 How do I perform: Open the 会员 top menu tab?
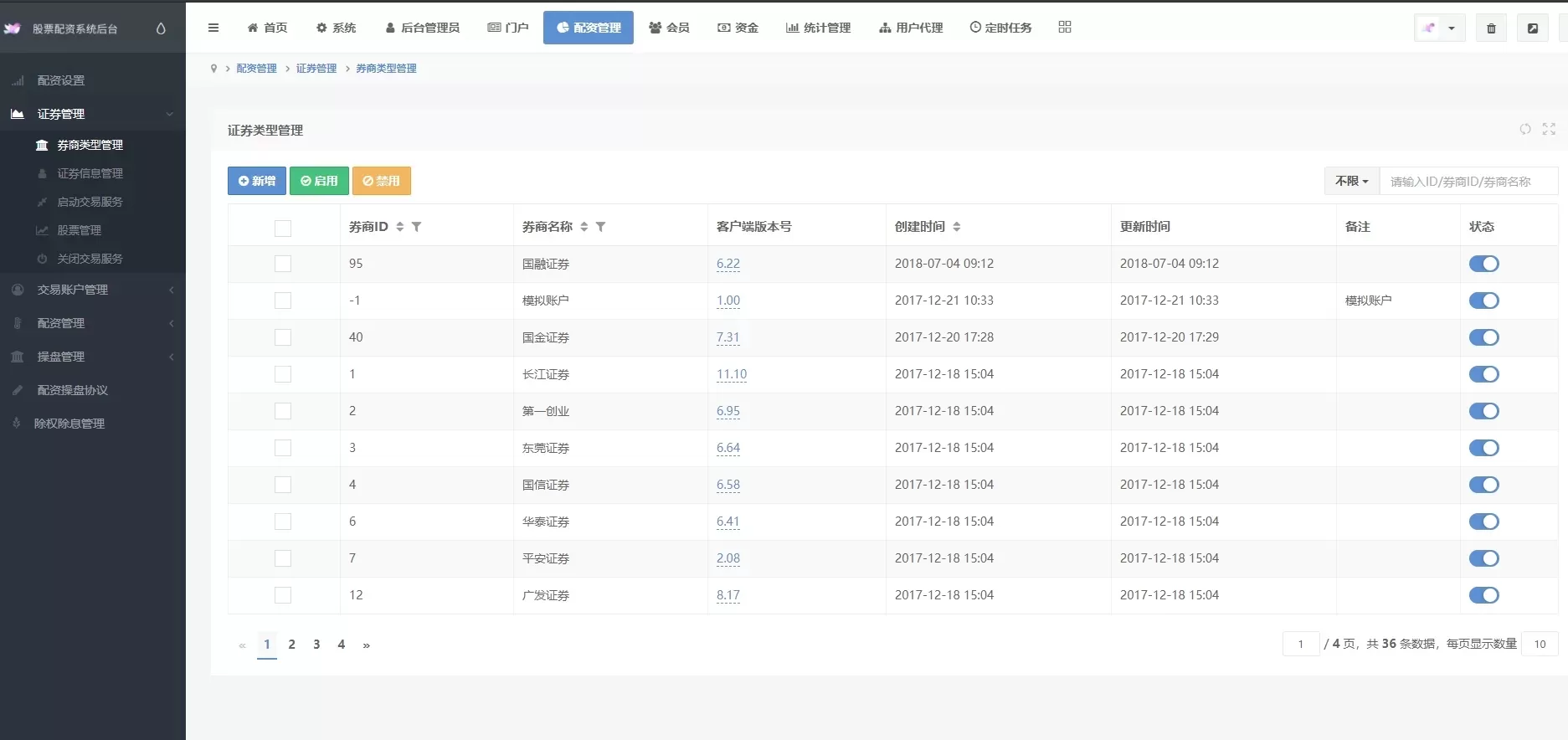tap(670, 28)
